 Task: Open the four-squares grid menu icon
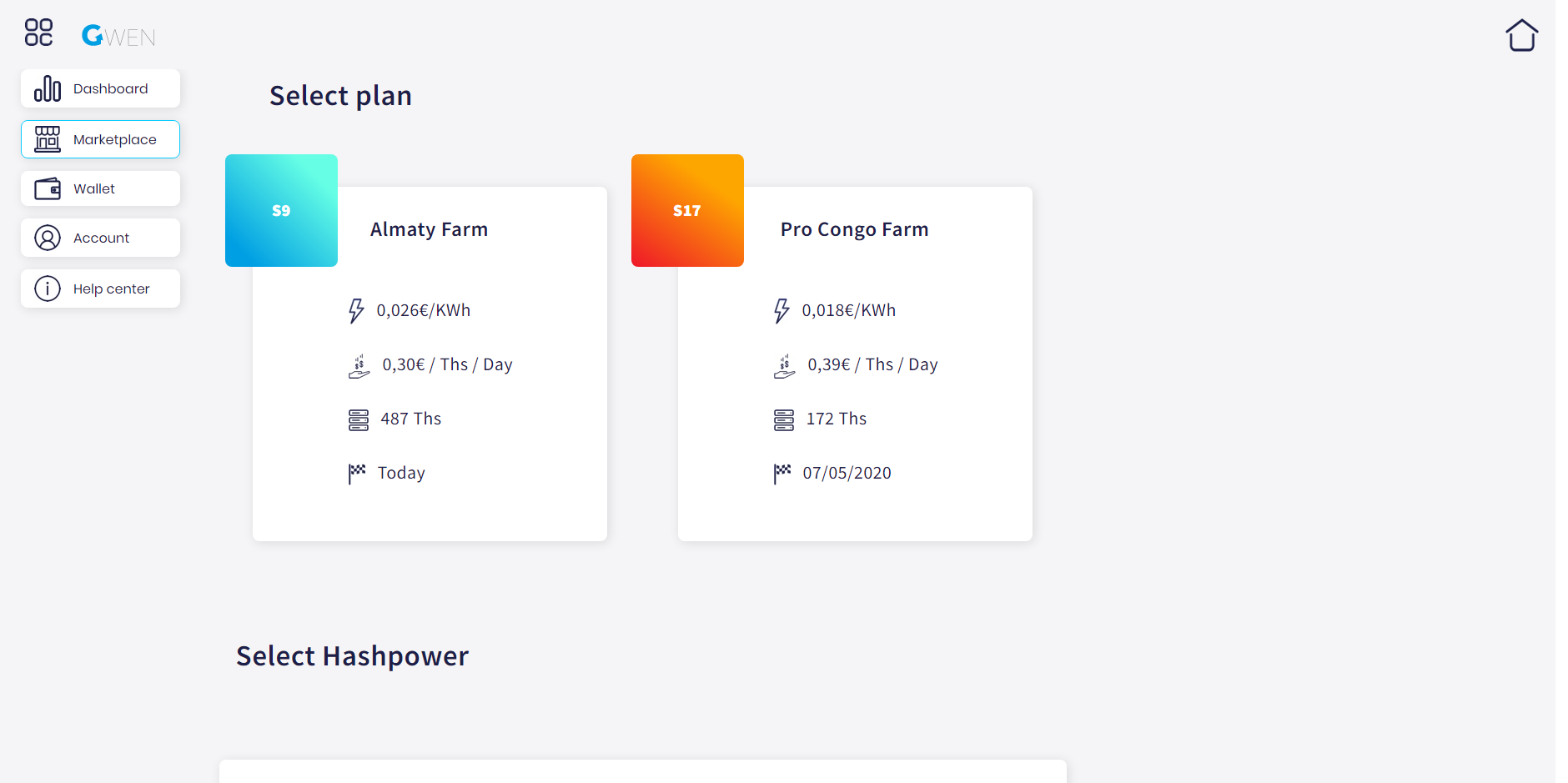coord(38,33)
